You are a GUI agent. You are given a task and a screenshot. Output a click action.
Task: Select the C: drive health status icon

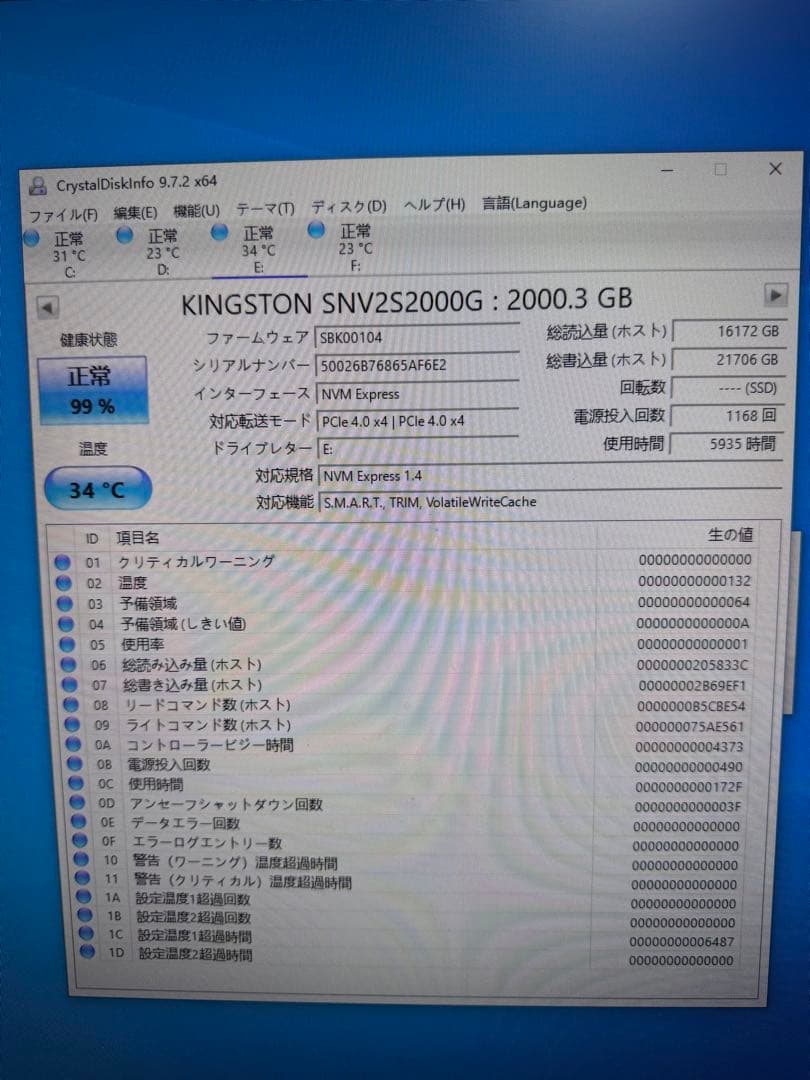(31, 234)
